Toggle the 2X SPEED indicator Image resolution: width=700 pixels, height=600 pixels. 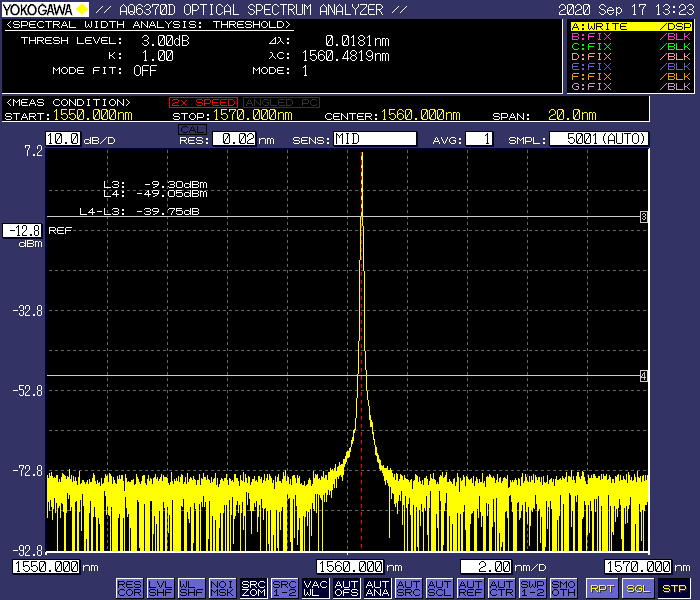(204, 102)
